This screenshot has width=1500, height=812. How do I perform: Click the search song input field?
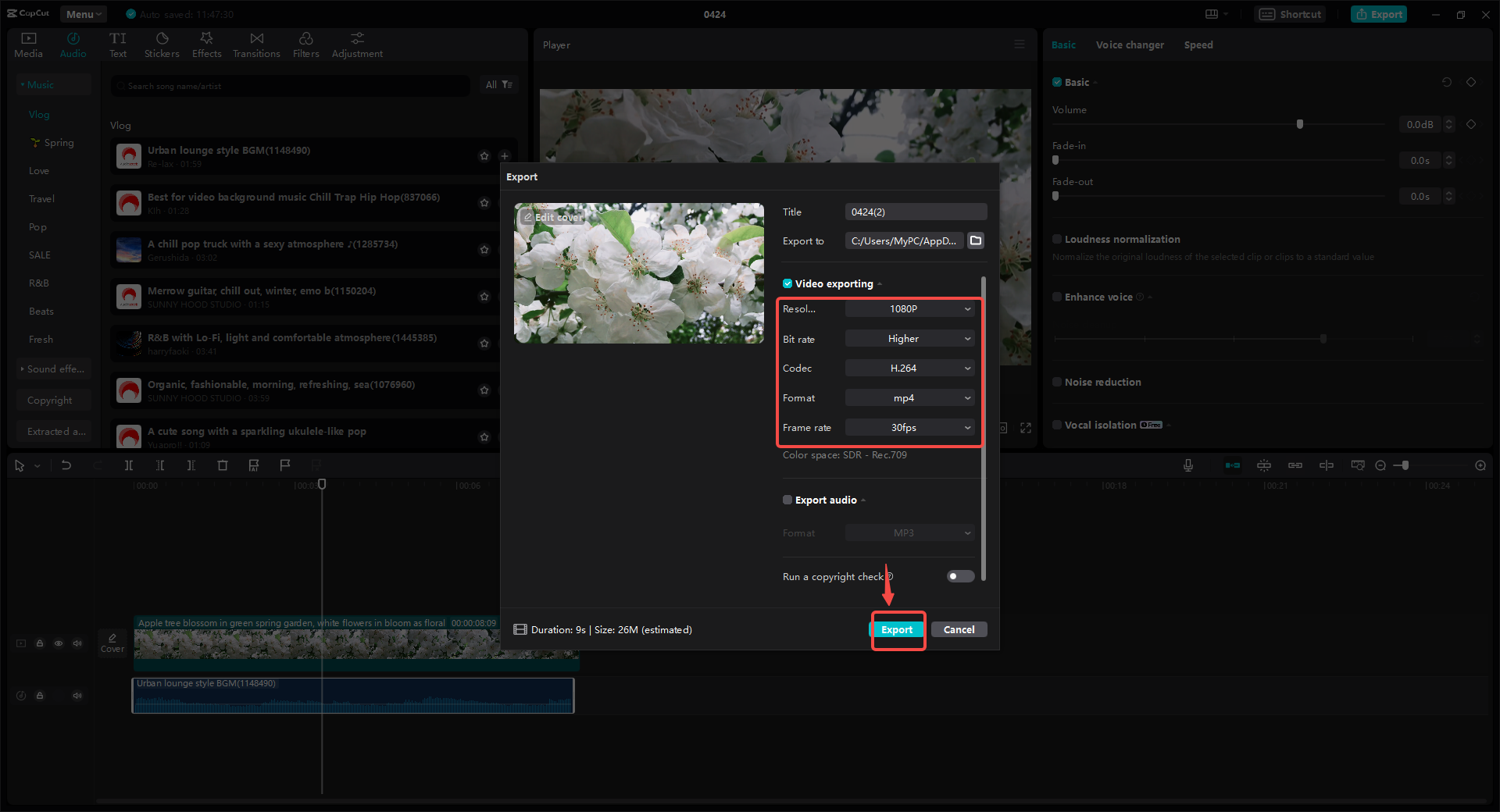click(291, 86)
